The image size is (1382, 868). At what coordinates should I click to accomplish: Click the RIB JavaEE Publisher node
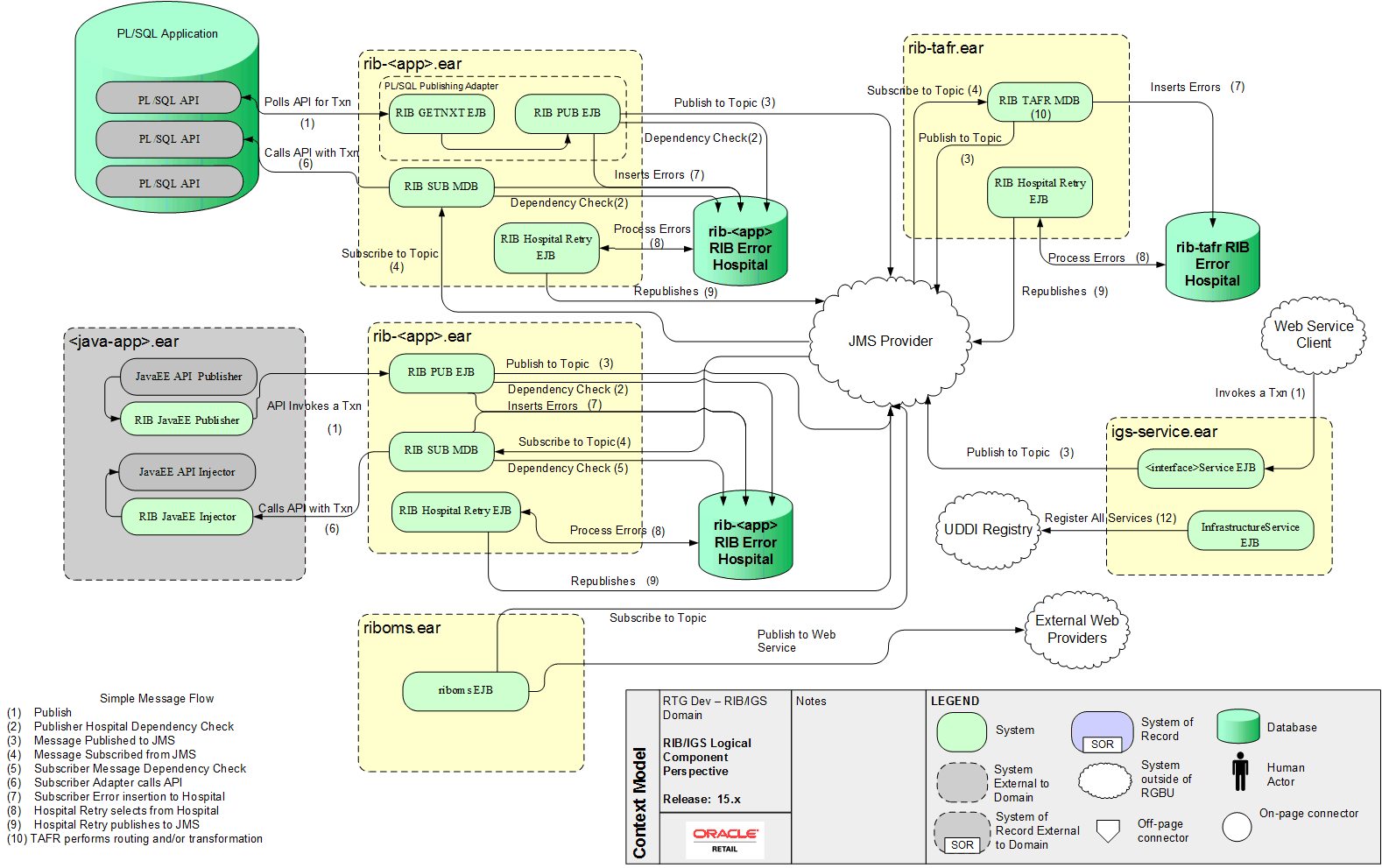coord(187,420)
